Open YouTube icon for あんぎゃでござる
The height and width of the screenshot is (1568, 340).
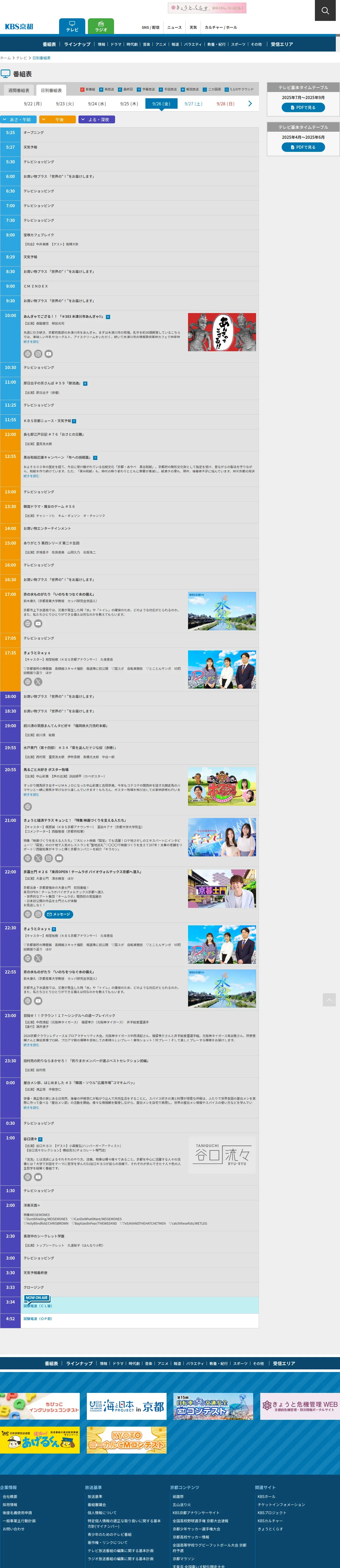(48, 354)
